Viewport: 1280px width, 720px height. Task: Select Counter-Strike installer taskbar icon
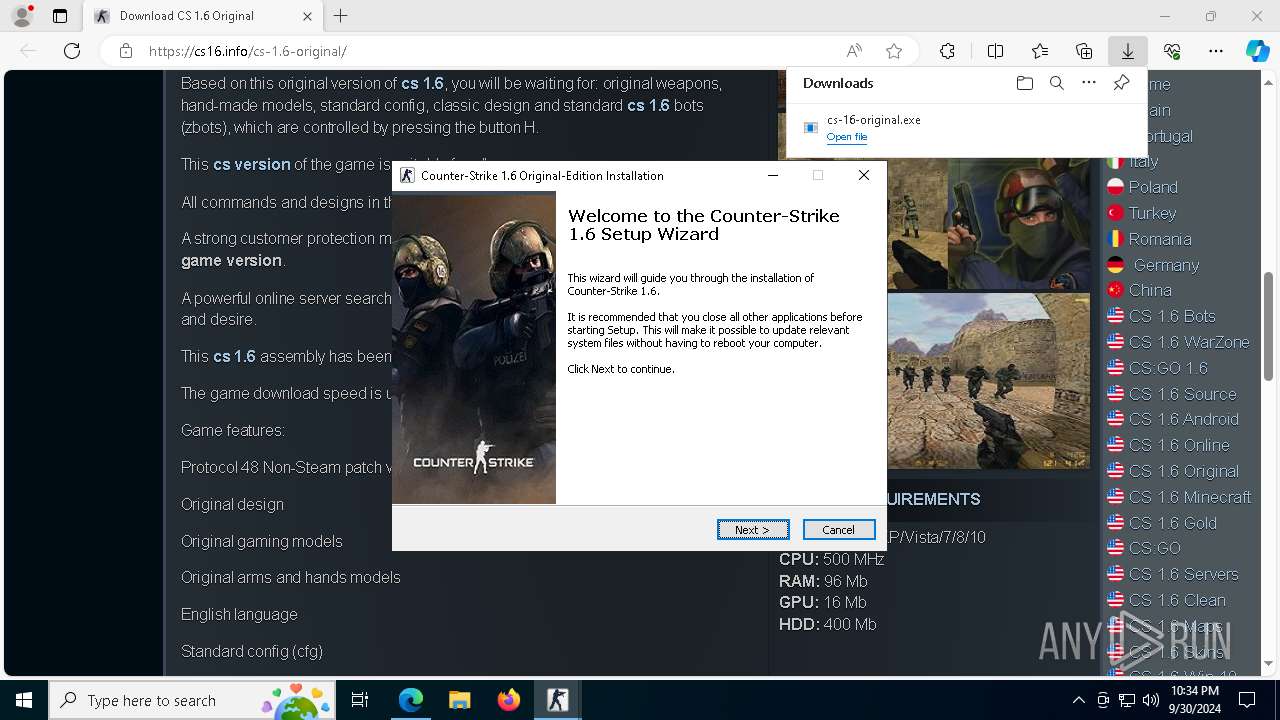click(558, 700)
